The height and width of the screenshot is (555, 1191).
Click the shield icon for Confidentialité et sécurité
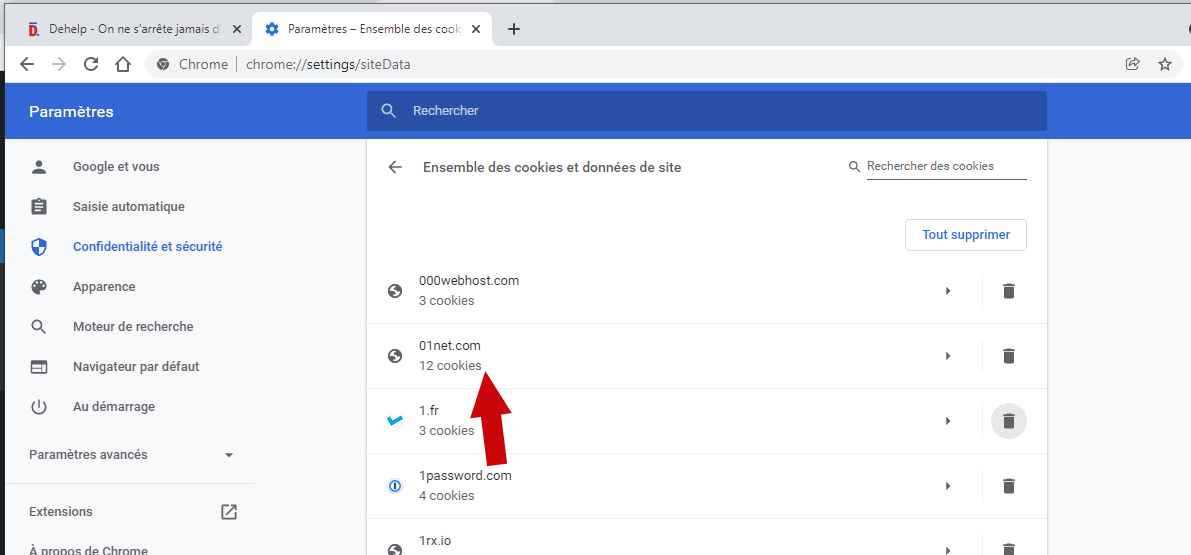click(x=39, y=247)
